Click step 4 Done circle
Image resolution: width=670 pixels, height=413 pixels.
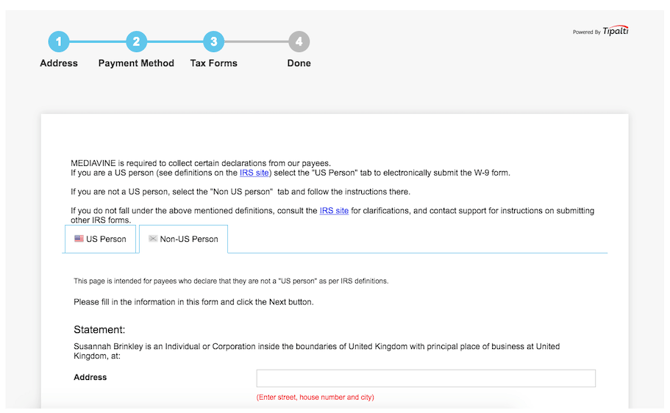[x=299, y=41]
